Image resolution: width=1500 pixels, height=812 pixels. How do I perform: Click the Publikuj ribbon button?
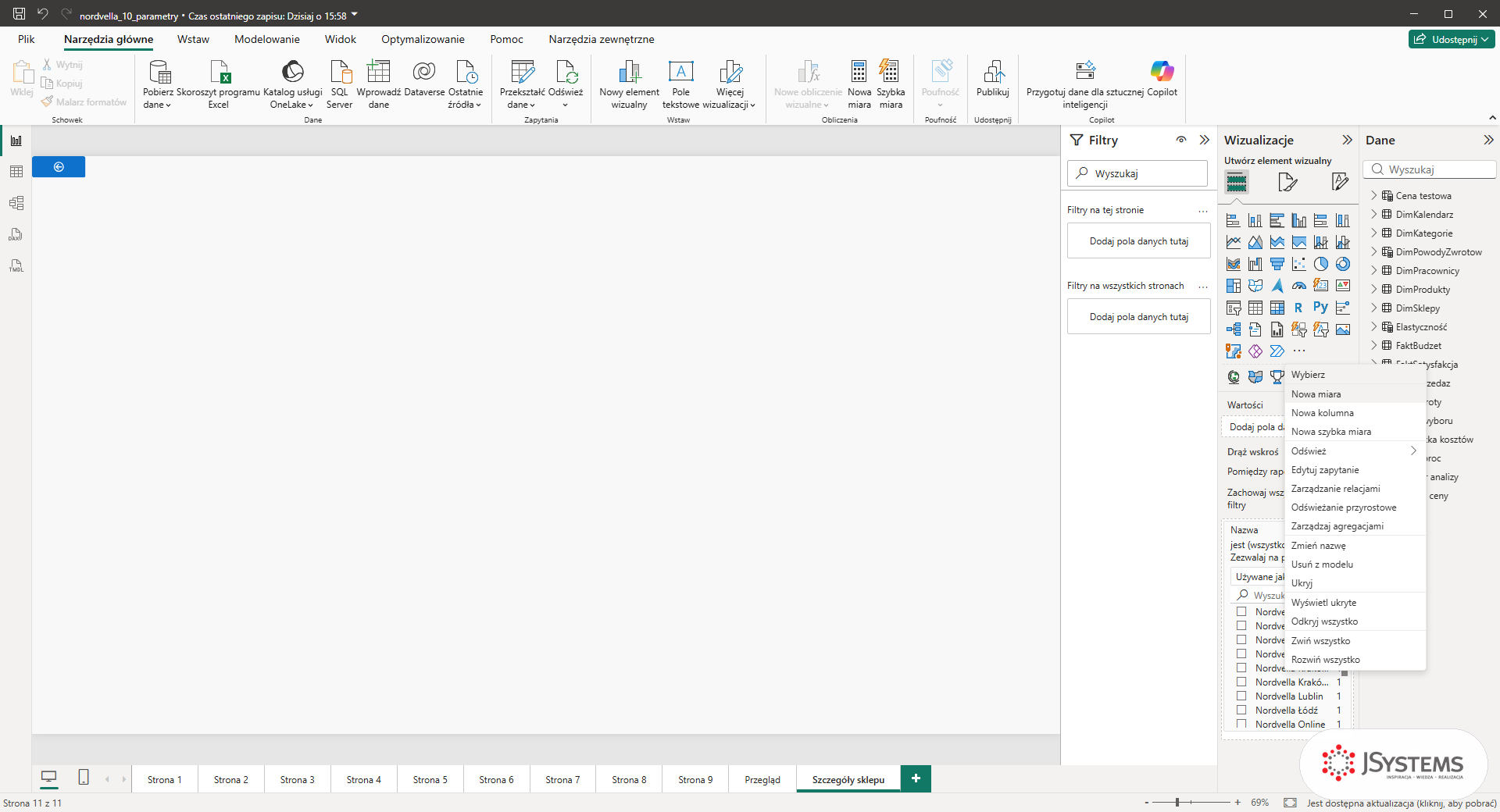click(x=993, y=78)
